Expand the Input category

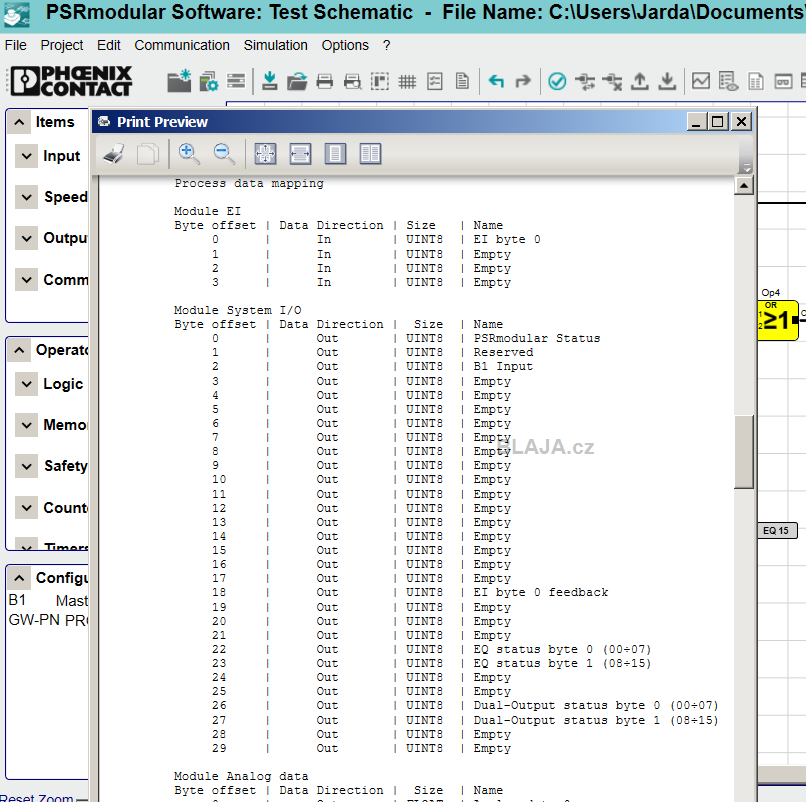click(x=26, y=156)
